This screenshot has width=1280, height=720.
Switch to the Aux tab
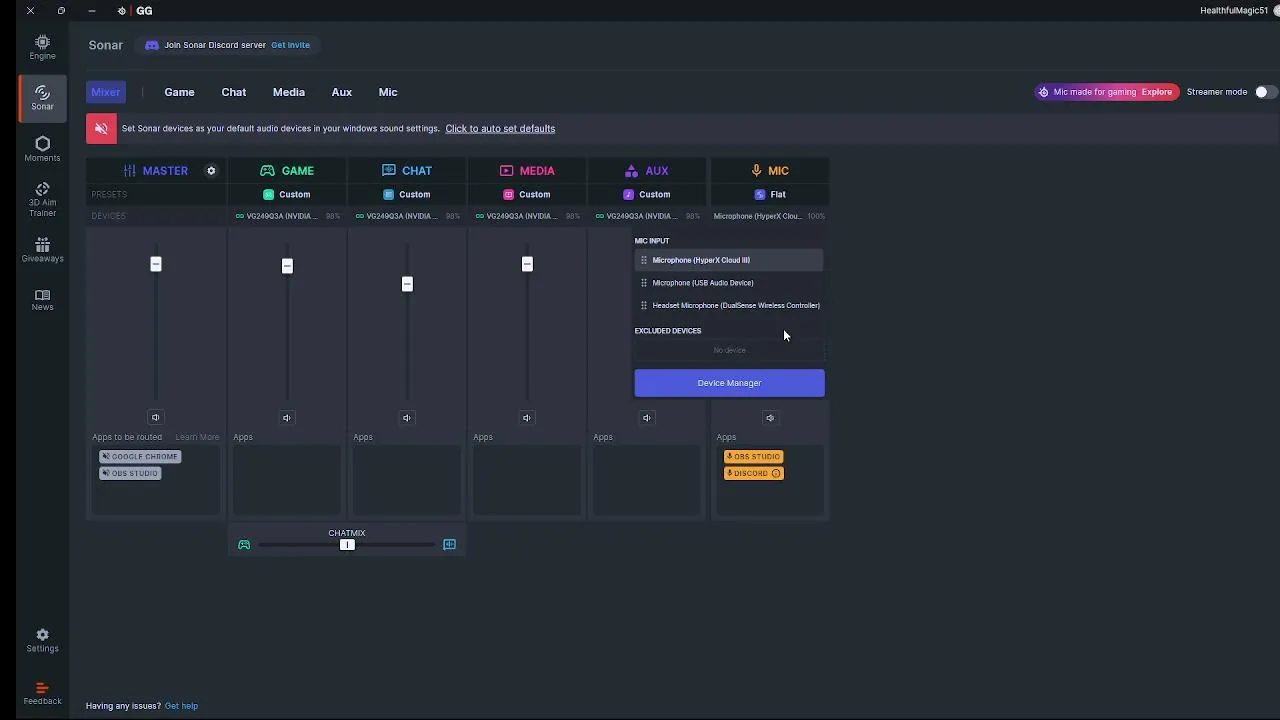[342, 92]
